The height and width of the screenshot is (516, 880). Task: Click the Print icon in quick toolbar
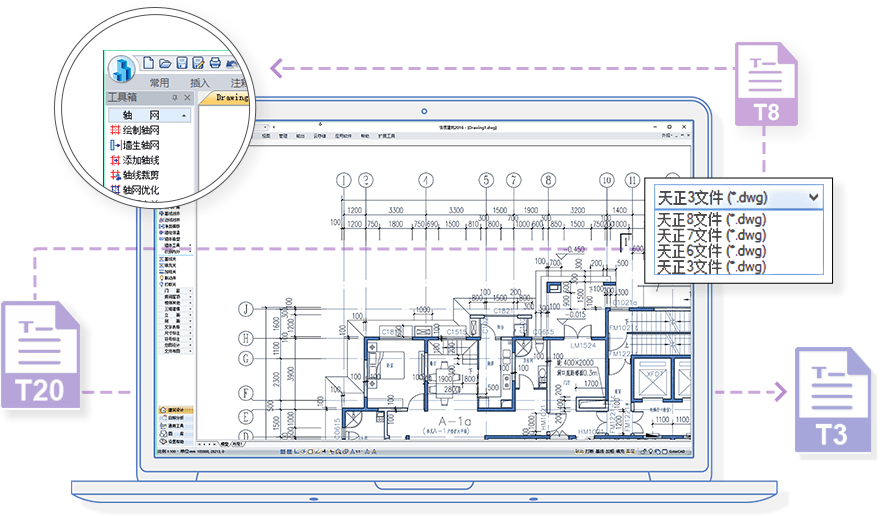click(x=215, y=64)
